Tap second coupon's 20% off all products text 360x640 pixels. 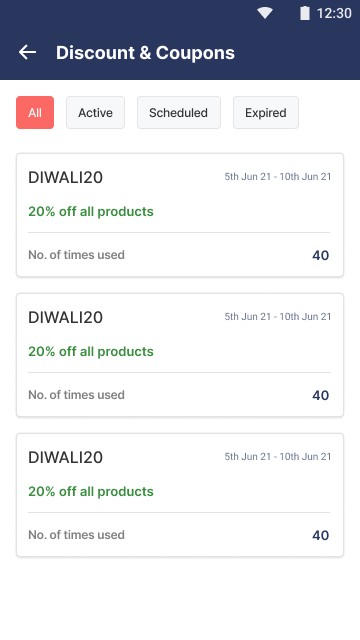pyautogui.click(x=91, y=351)
